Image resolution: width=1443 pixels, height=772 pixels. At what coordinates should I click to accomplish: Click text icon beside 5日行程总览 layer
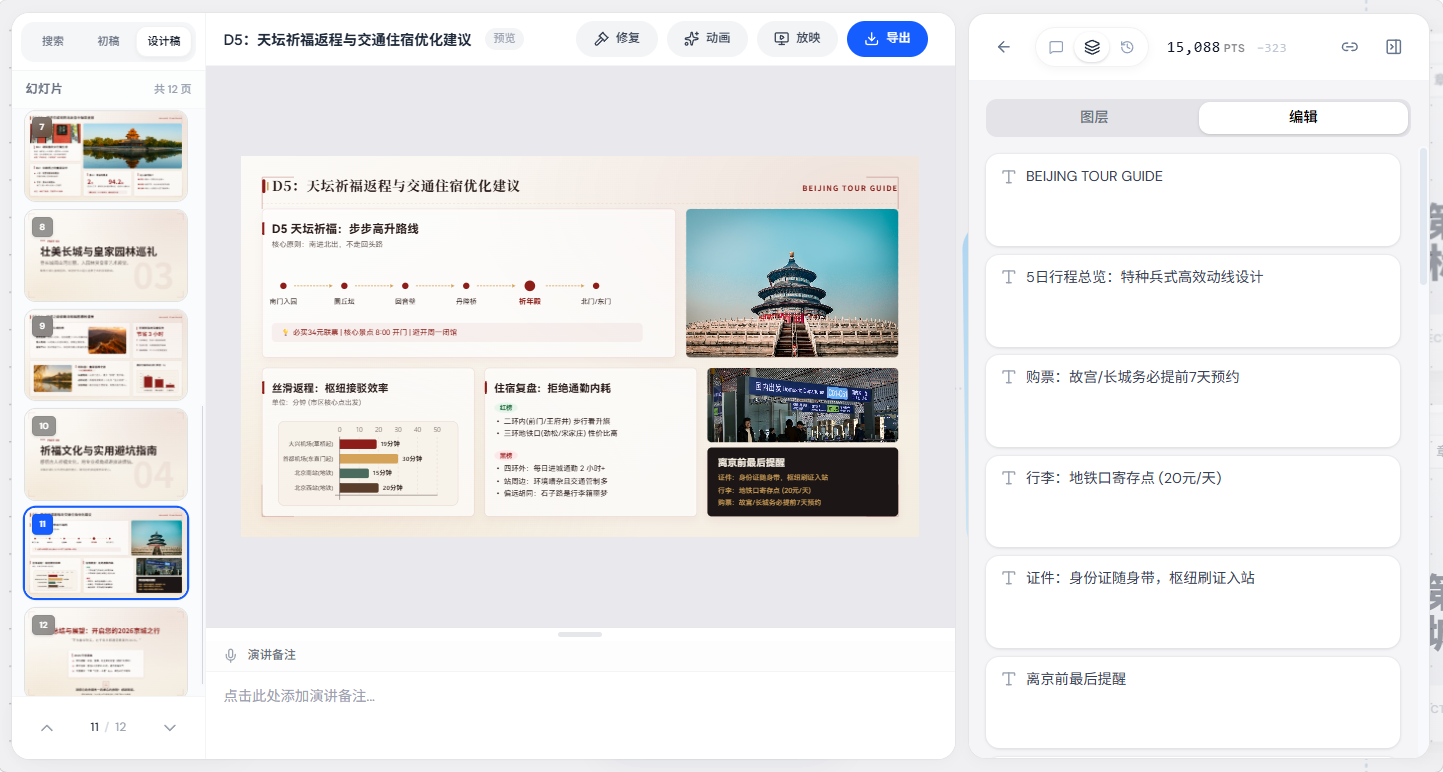click(x=1009, y=277)
